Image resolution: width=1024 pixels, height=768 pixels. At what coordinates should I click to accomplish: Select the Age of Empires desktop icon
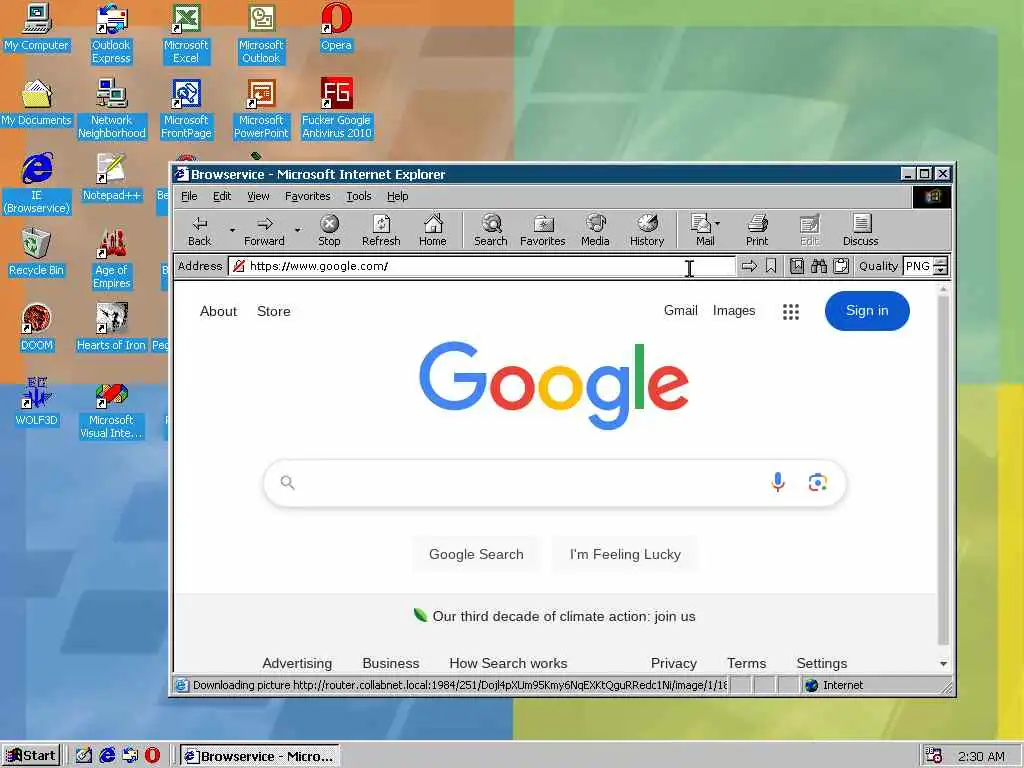point(112,259)
